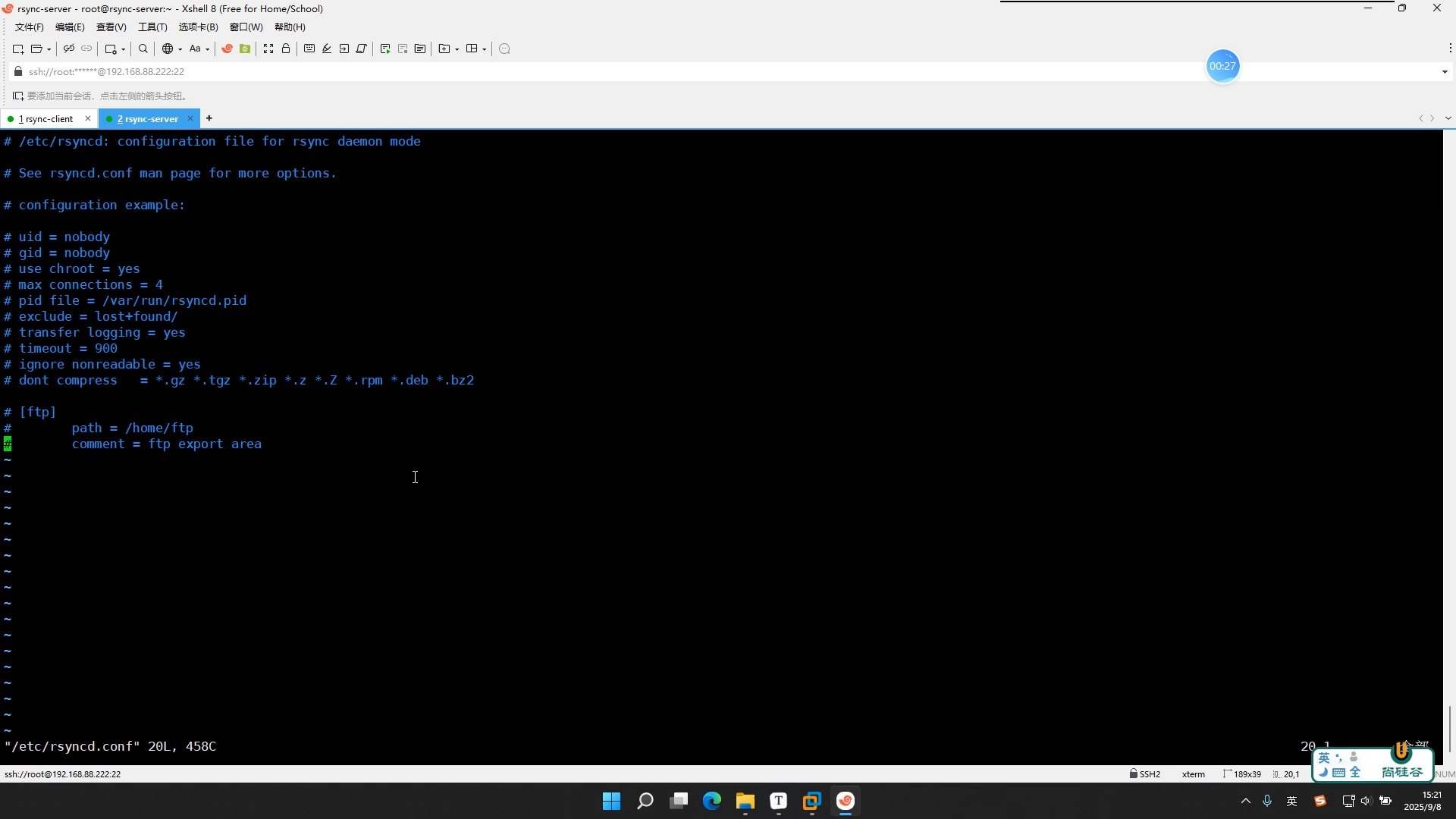
Task: Click the lock screen padlock icon
Action: [286, 49]
